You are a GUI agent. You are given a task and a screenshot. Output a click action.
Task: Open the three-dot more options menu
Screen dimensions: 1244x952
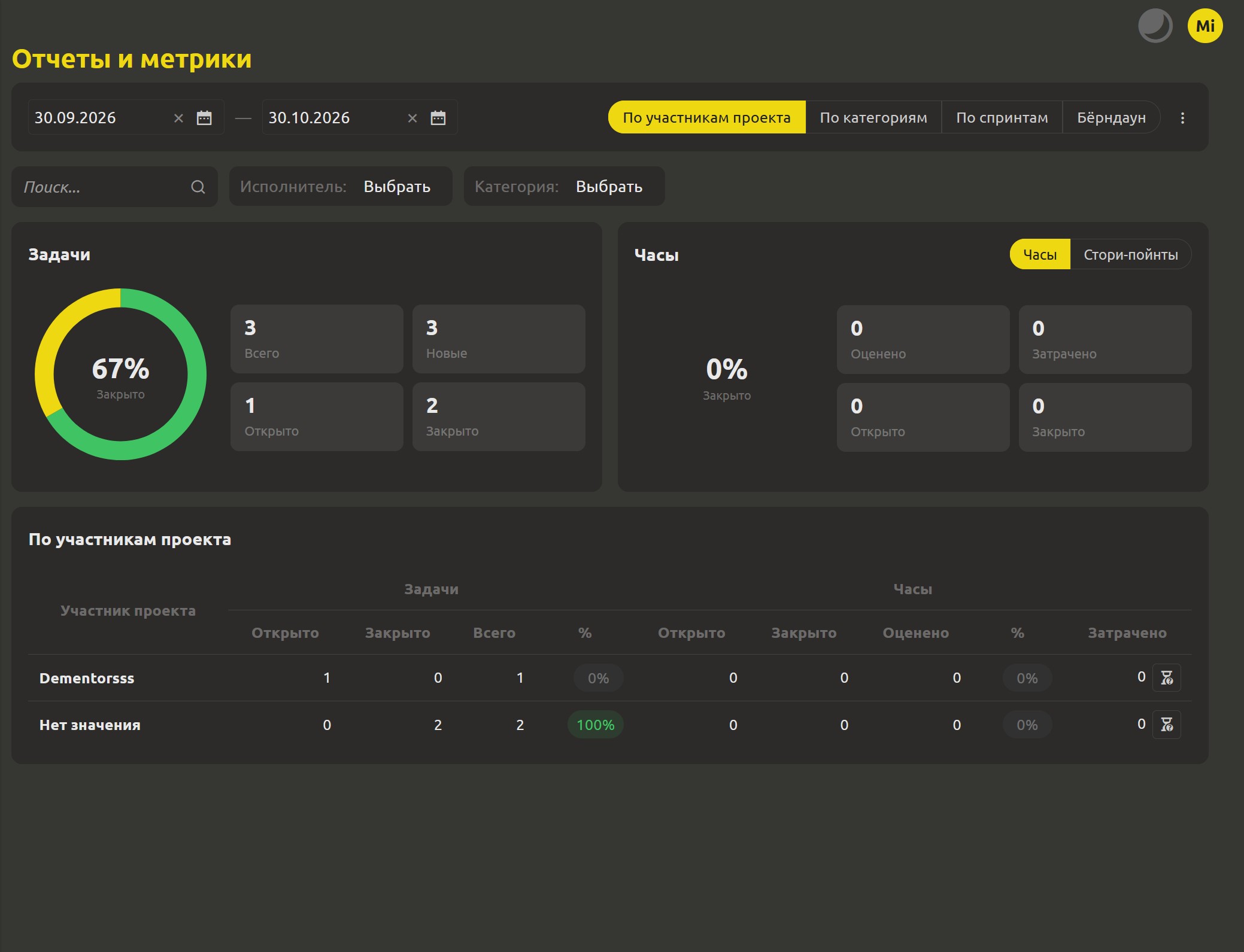click(1182, 118)
